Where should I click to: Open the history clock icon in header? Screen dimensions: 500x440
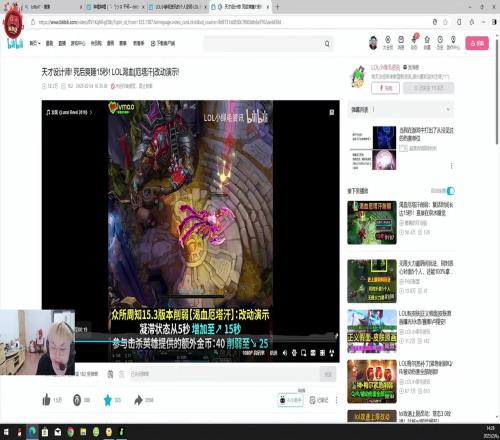[440, 43]
